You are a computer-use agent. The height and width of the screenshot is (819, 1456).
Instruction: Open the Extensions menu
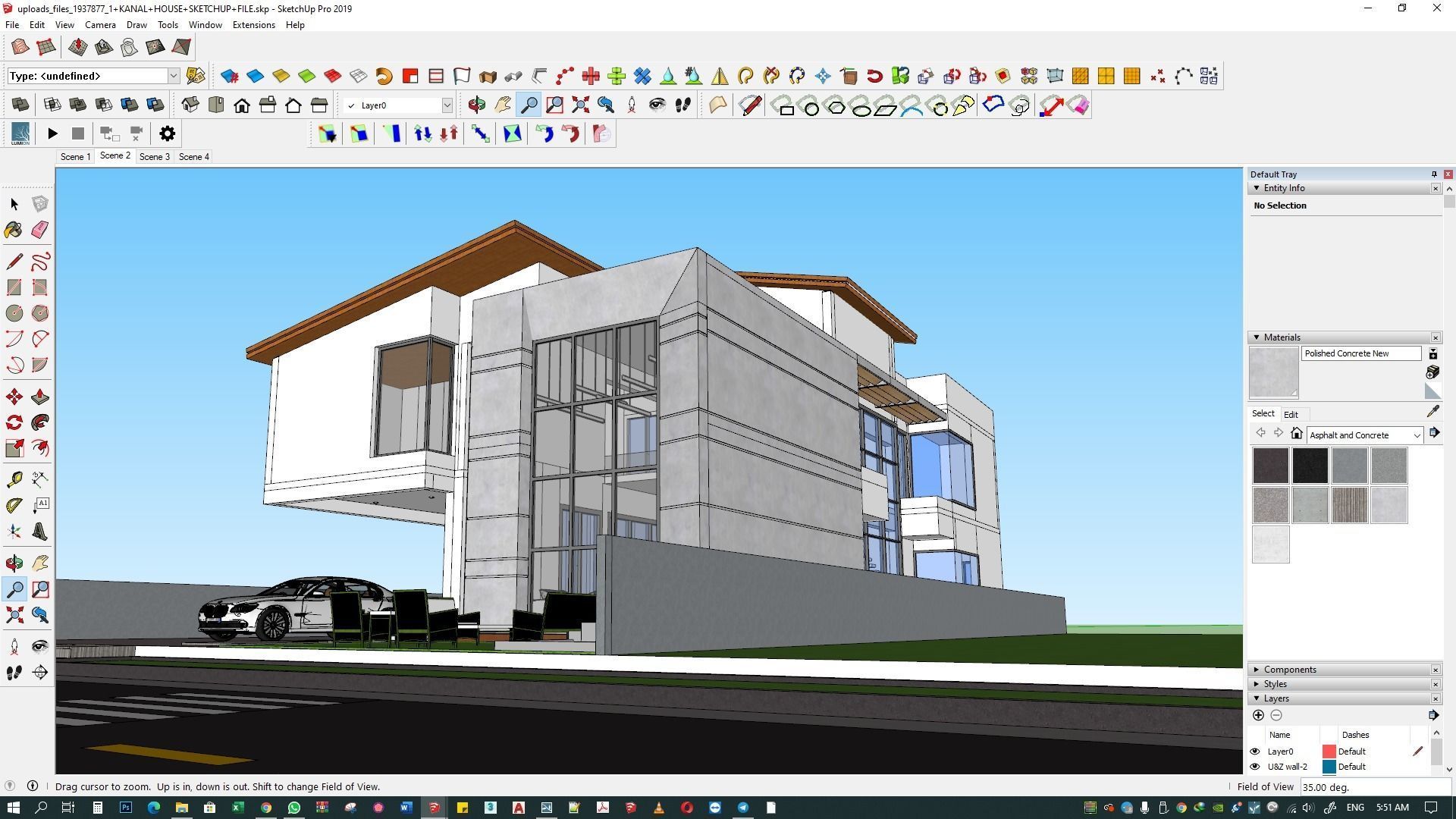[253, 25]
